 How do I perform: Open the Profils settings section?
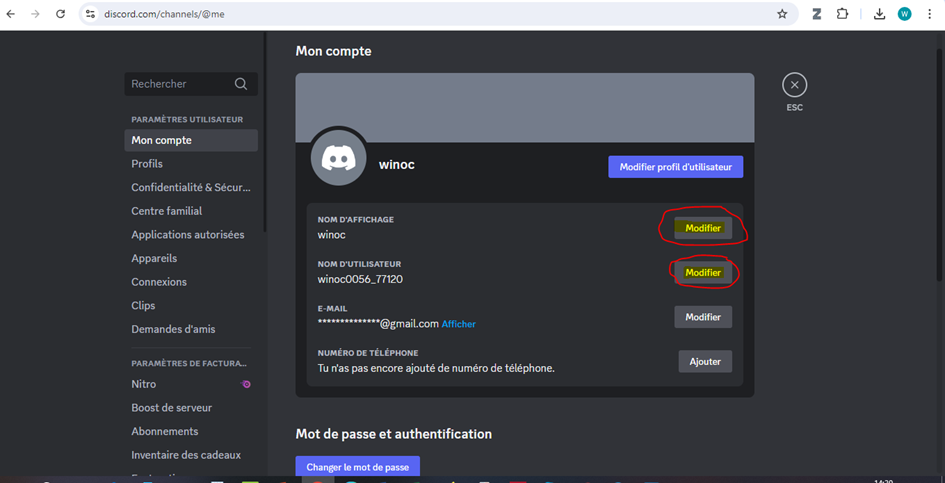[147, 164]
